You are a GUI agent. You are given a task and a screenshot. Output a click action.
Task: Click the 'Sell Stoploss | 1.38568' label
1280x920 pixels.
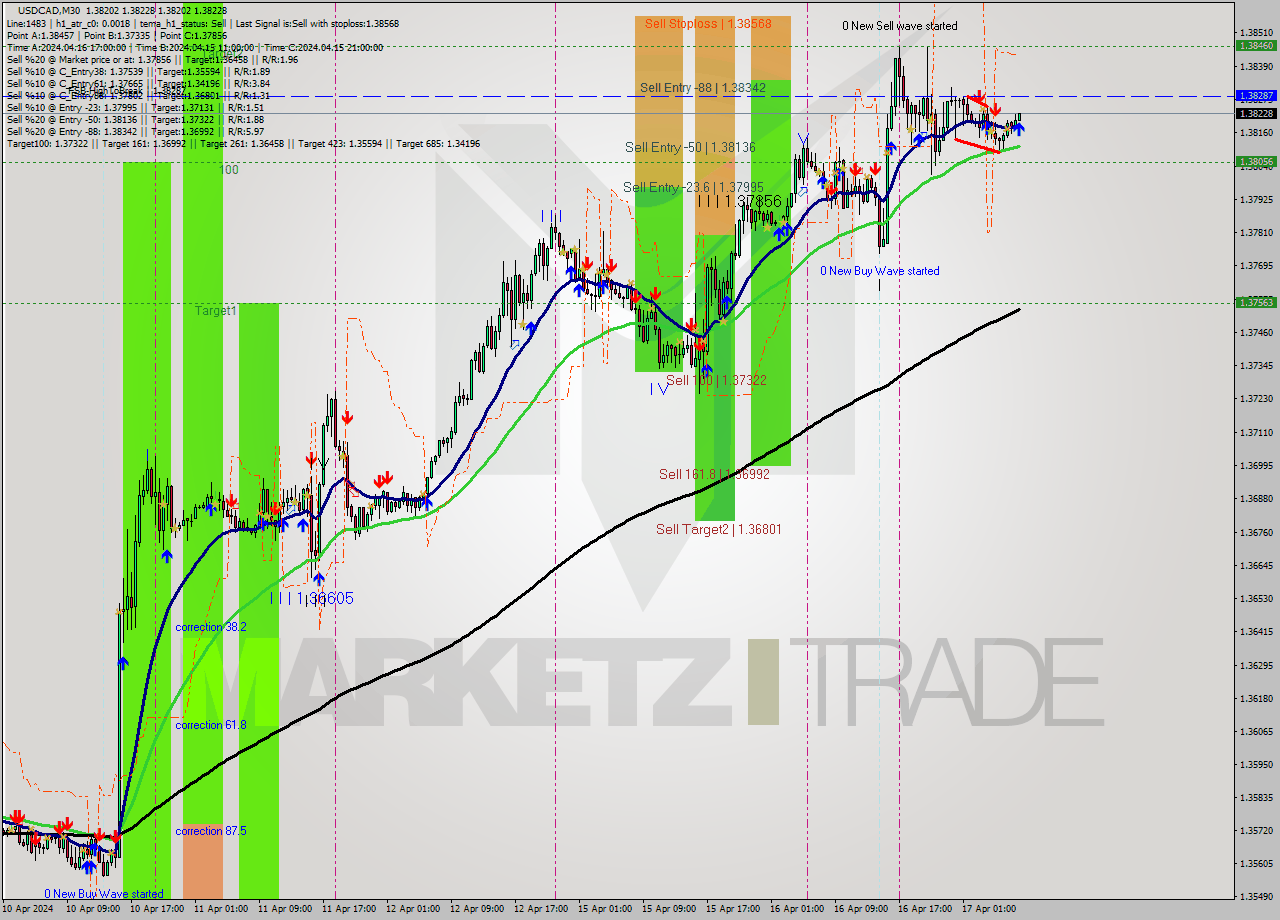708,23
